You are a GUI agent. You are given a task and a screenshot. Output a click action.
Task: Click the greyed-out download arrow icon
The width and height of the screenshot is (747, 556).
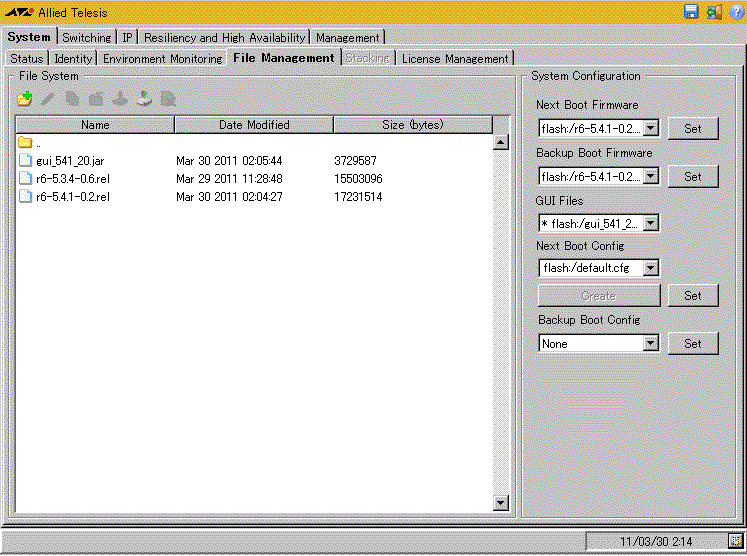point(120,99)
